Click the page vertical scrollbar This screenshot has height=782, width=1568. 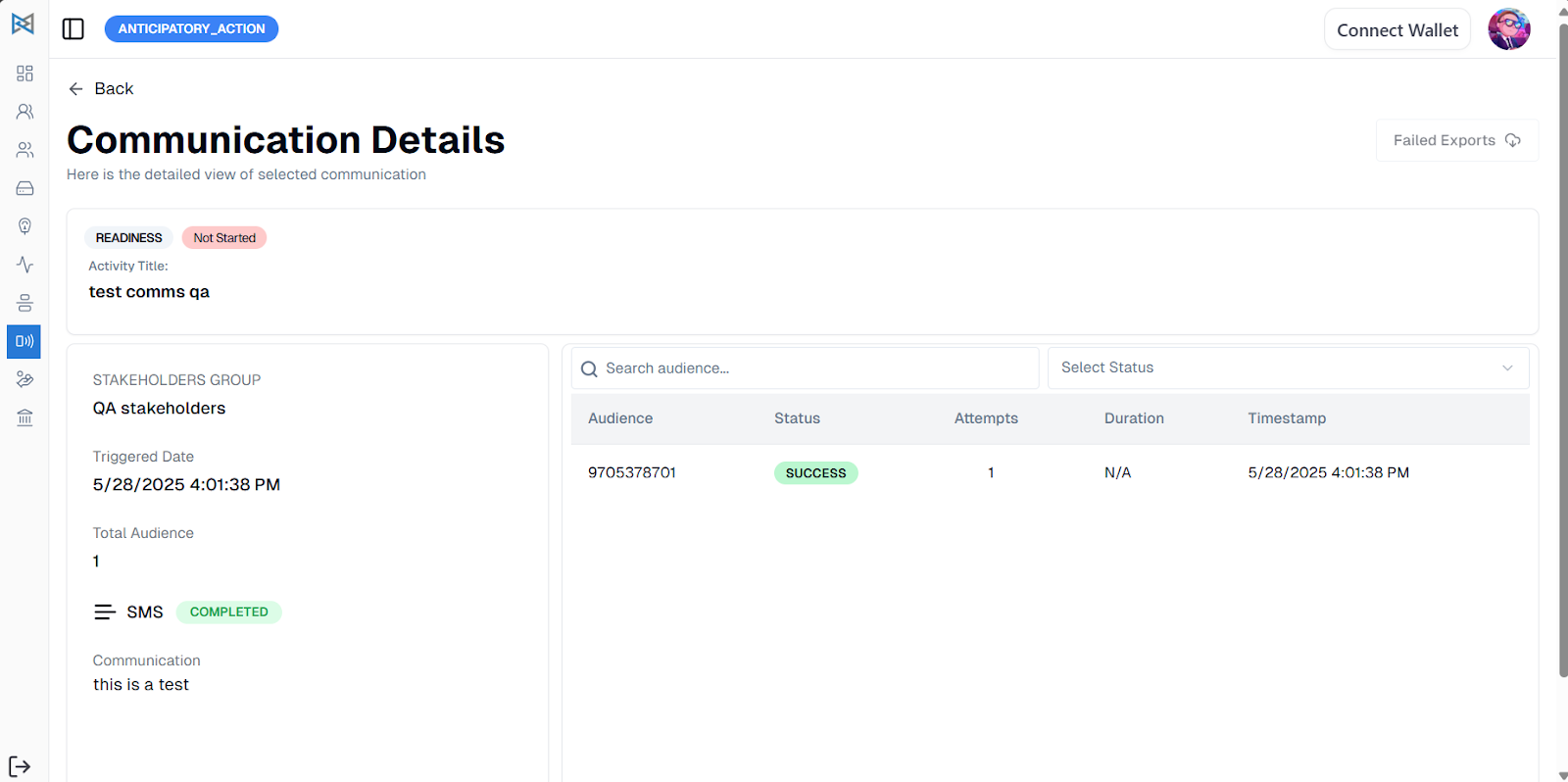1562,353
